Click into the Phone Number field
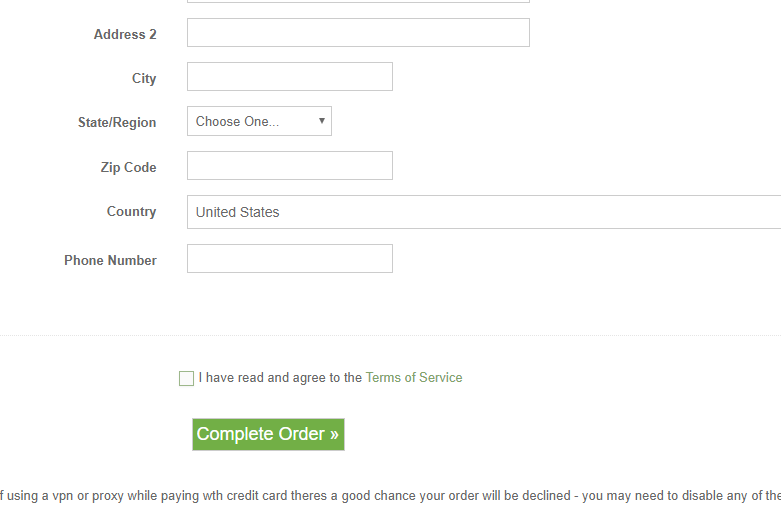 tap(290, 258)
